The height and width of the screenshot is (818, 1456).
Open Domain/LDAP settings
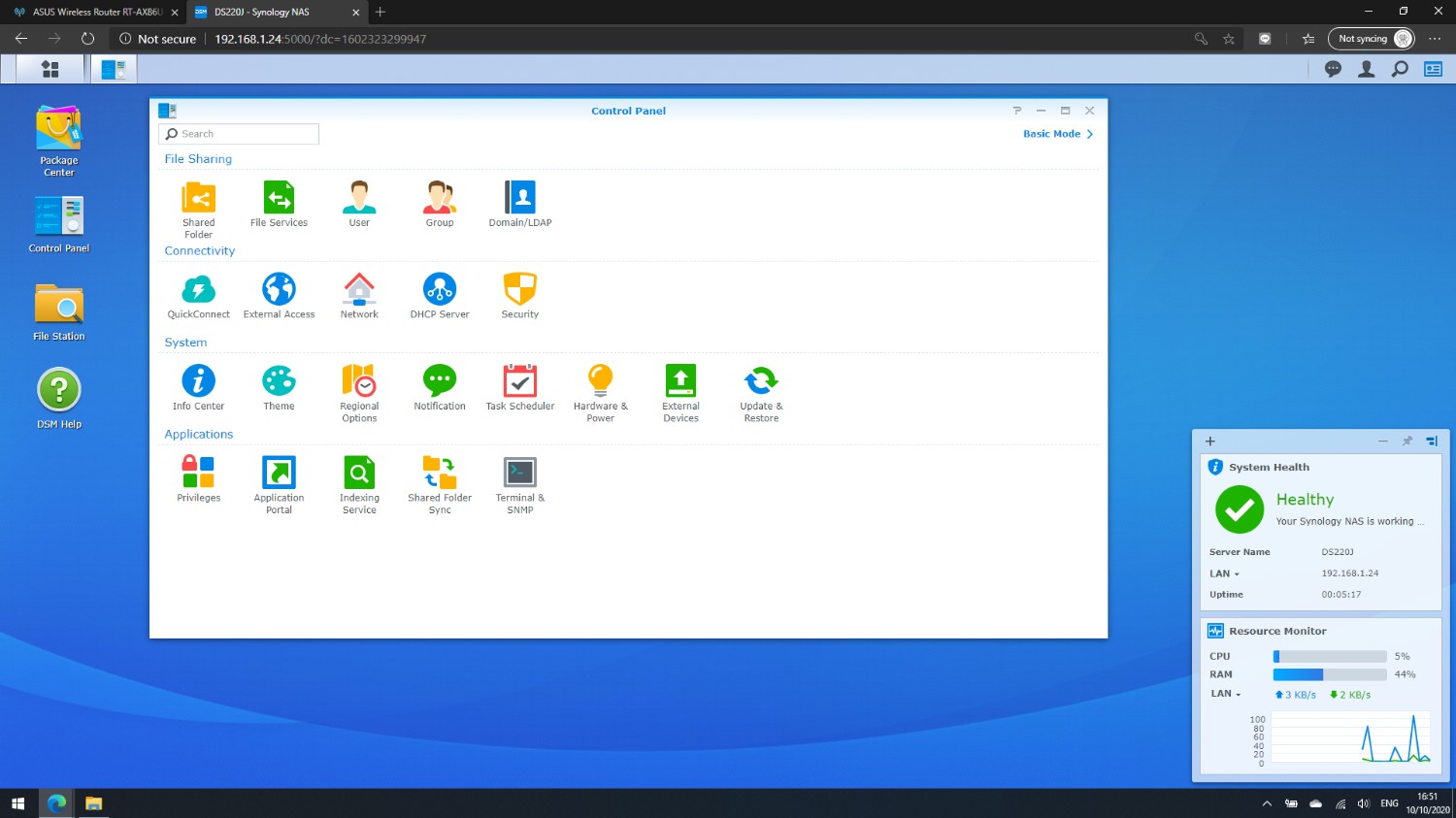pos(520,204)
